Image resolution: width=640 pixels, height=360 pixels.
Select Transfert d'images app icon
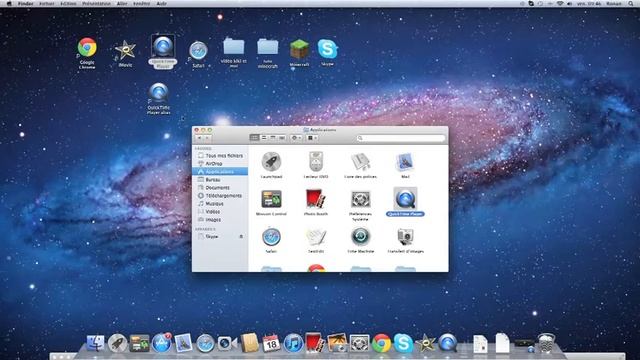pyautogui.click(x=405, y=237)
